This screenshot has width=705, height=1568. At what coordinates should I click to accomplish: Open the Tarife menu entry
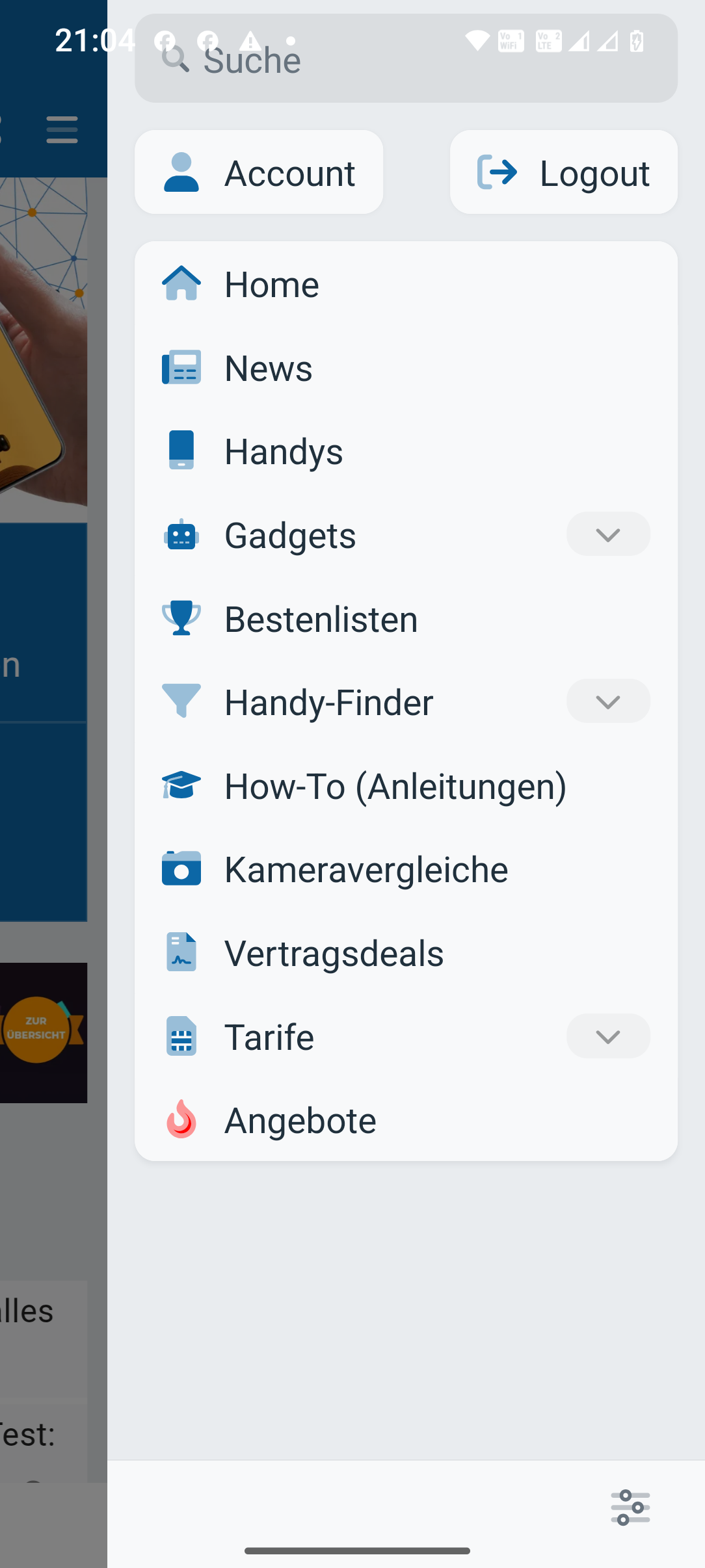point(269,1037)
